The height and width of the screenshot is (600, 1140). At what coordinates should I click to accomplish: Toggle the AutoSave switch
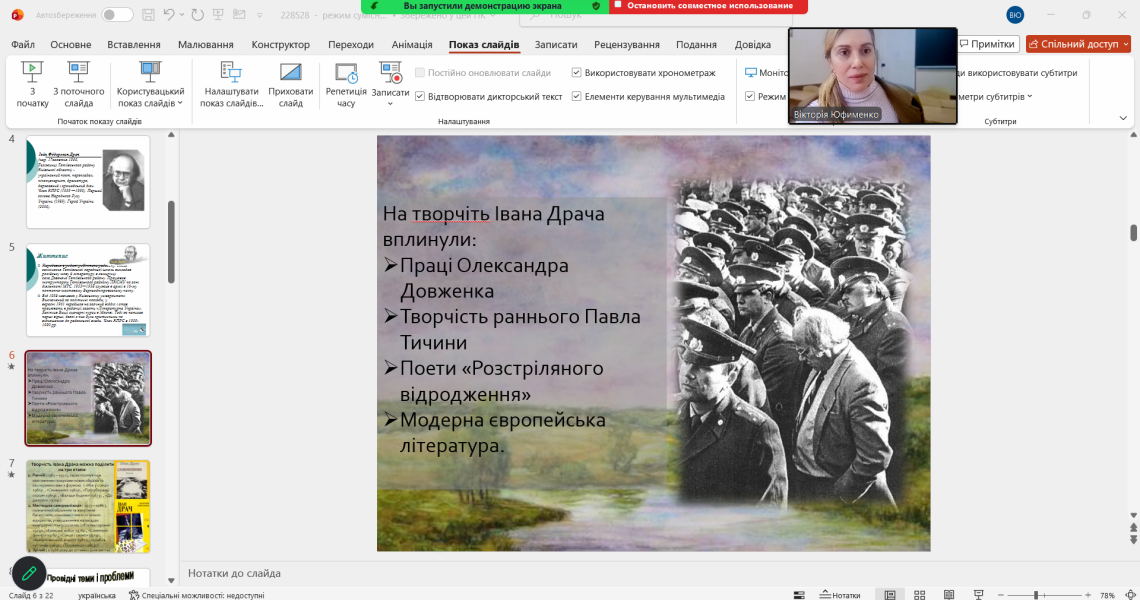pyautogui.click(x=117, y=15)
